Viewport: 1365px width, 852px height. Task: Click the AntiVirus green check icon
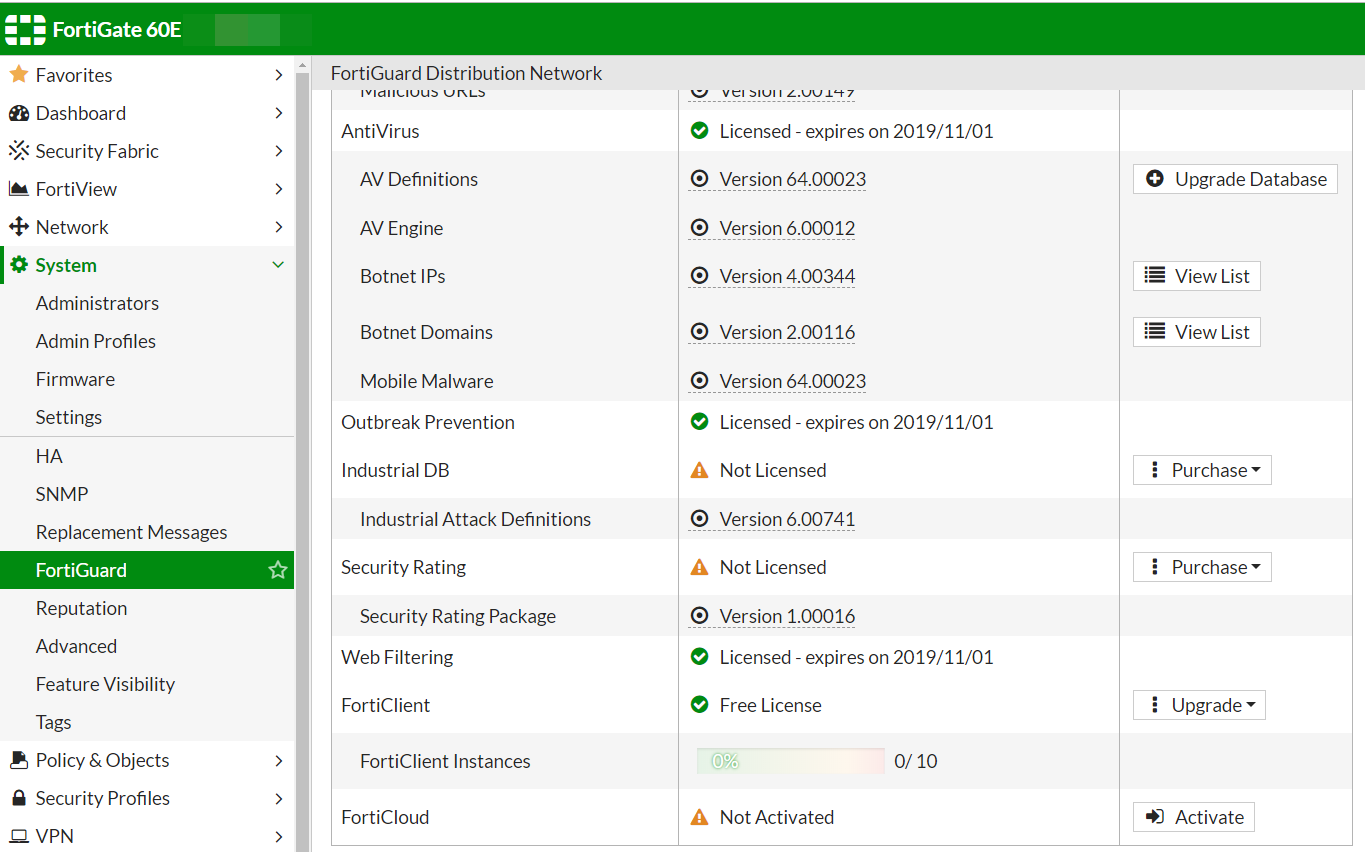[700, 131]
